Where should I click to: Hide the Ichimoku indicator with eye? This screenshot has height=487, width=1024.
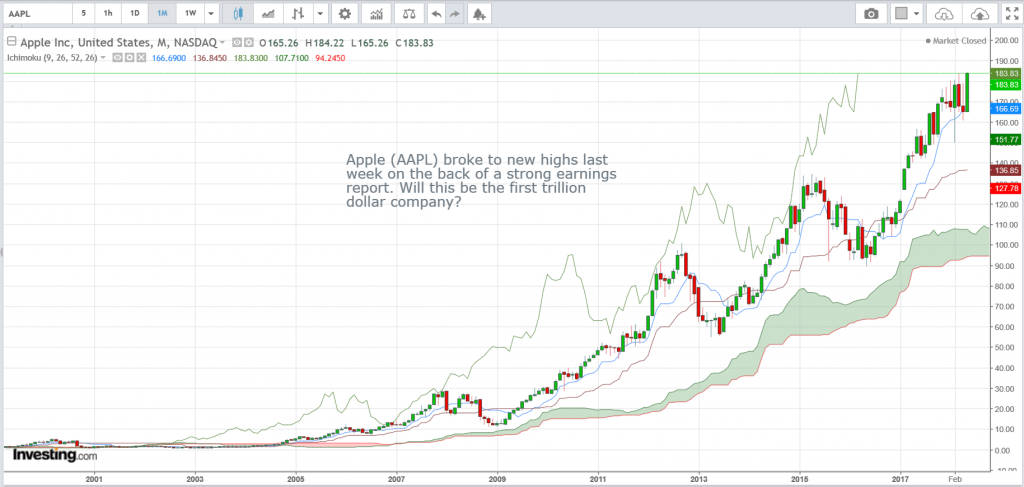(117, 57)
